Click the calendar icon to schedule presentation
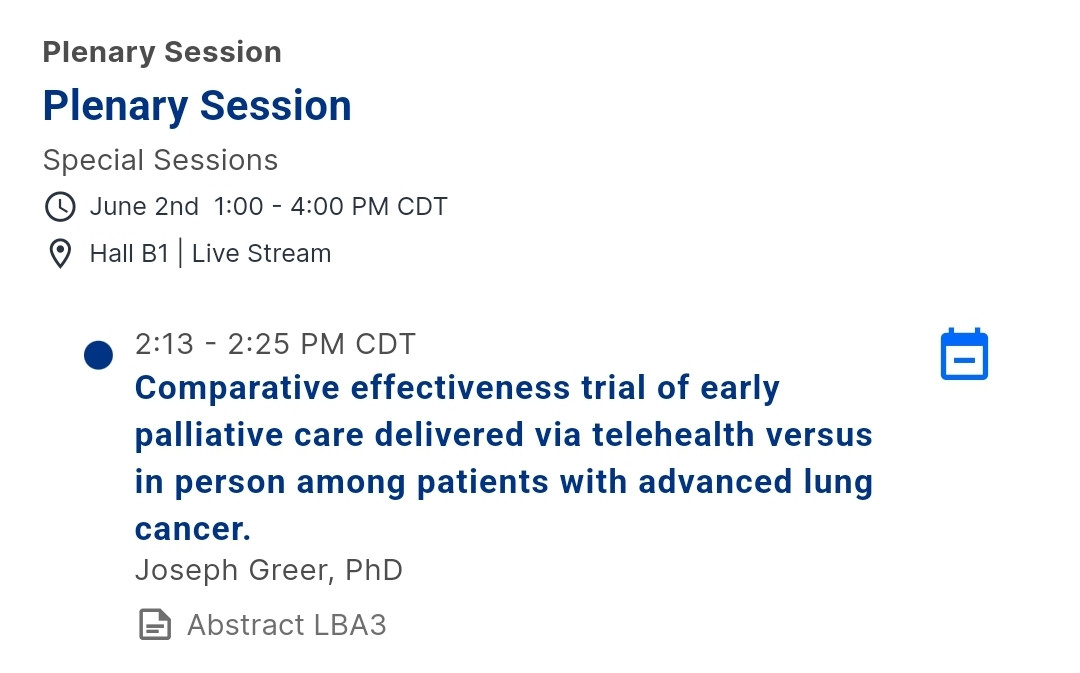This screenshot has width=1080, height=673. pos(964,354)
